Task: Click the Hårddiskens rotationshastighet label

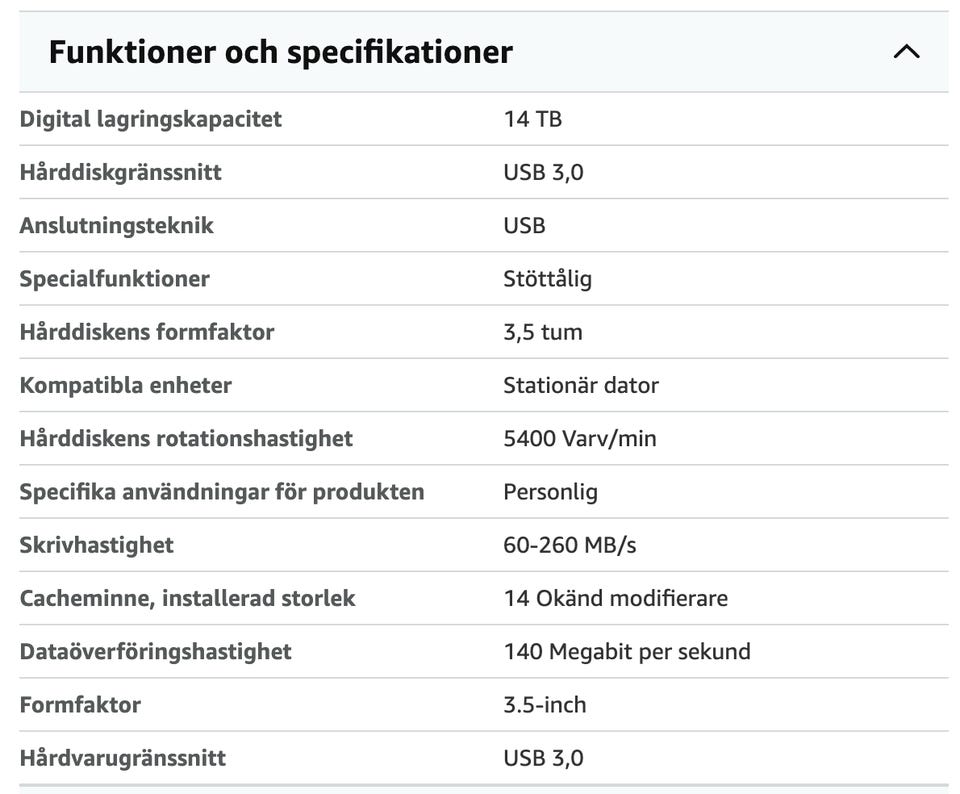Action: [x=186, y=438]
